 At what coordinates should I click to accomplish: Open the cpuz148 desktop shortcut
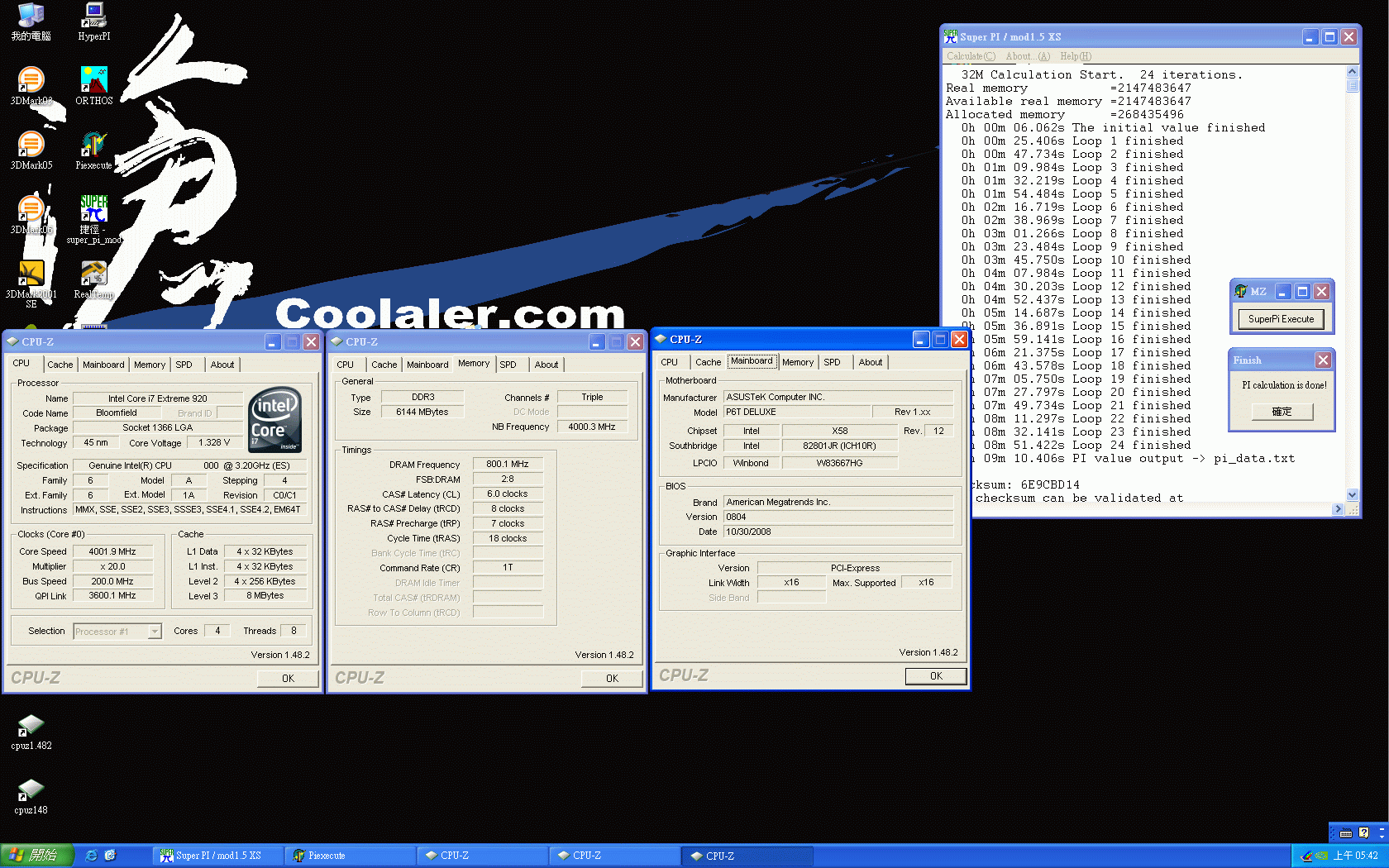(x=31, y=796)
